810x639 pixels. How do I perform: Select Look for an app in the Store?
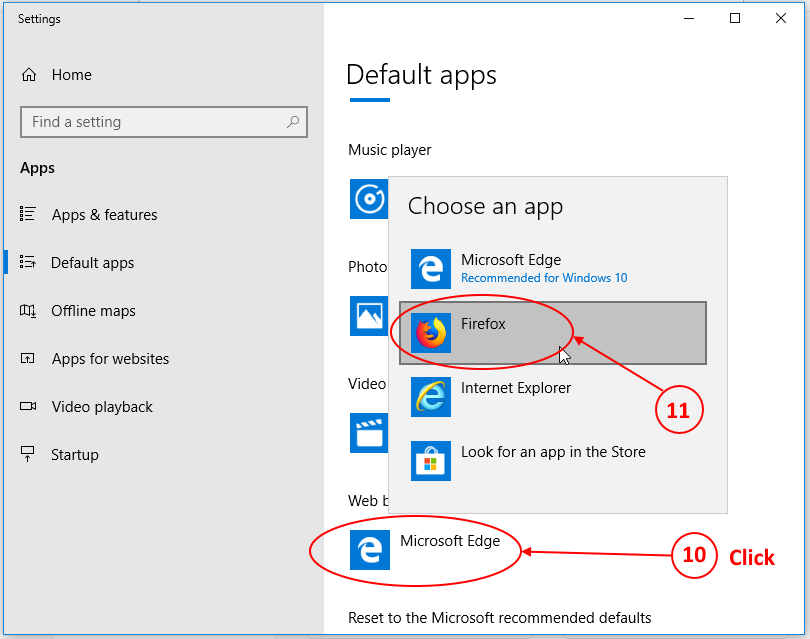click(x=553, y=461)
